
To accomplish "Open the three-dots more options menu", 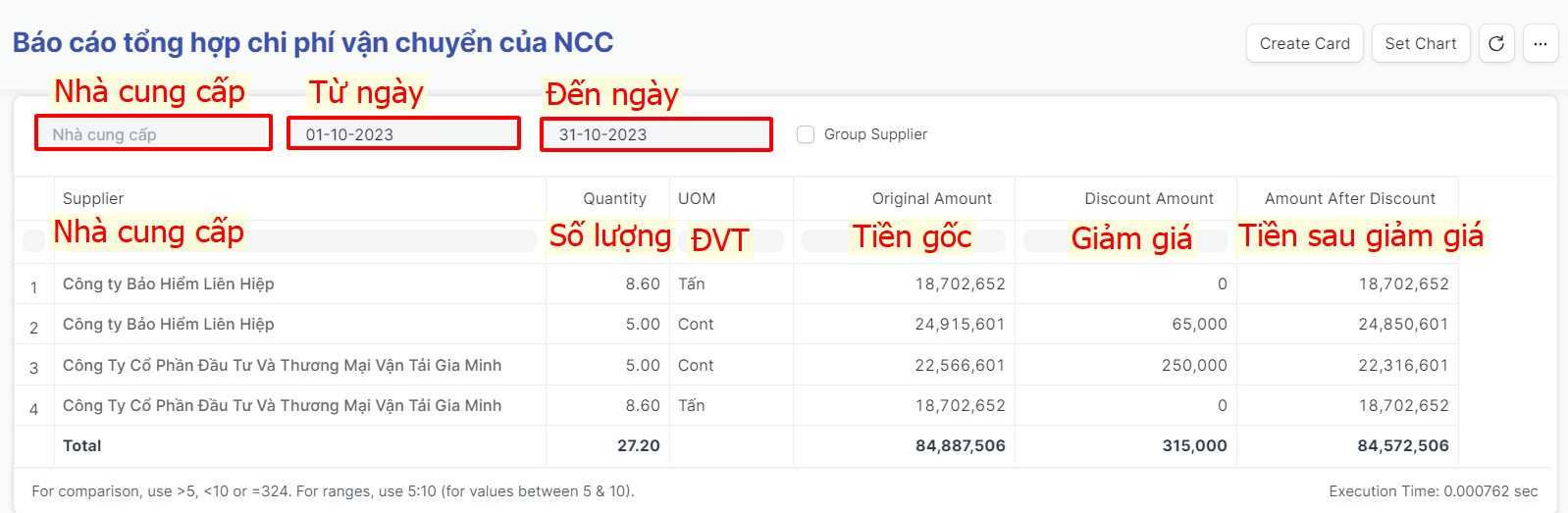I will [x=1541, y=43].
